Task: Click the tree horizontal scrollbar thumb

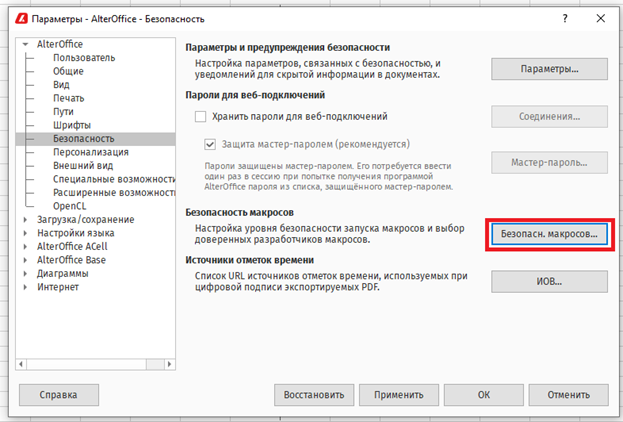Action: 155,364
